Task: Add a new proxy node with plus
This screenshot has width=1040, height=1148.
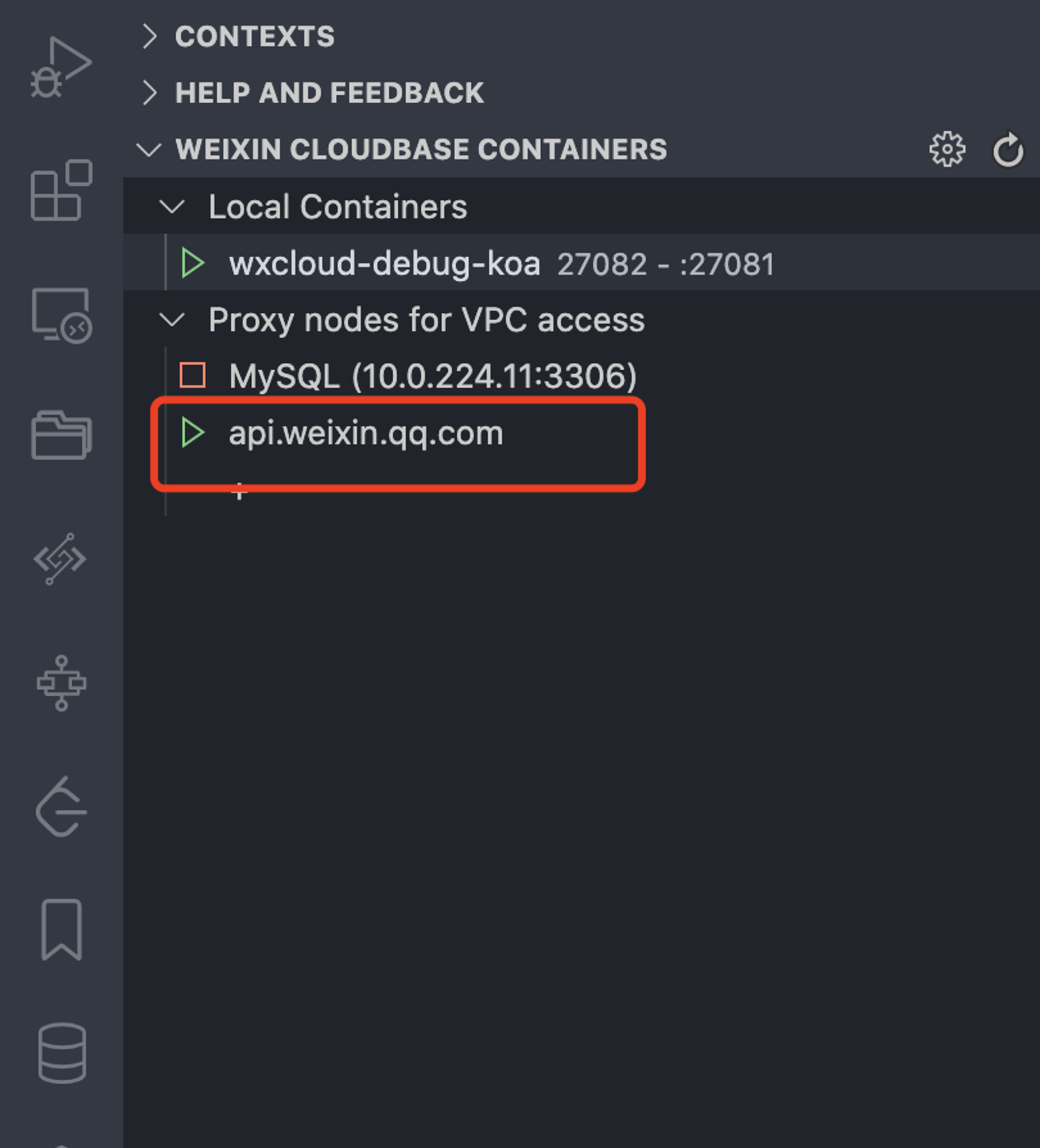Action: [239, 491]
